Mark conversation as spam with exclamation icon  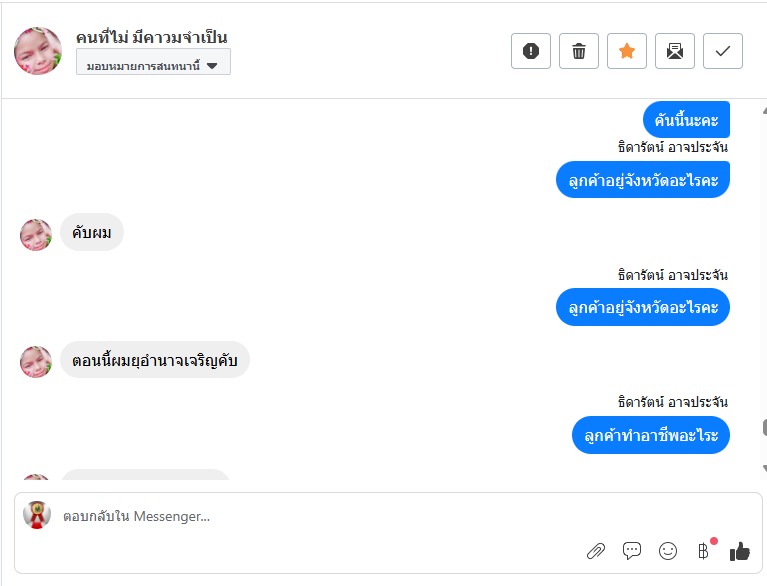[531, 51]
